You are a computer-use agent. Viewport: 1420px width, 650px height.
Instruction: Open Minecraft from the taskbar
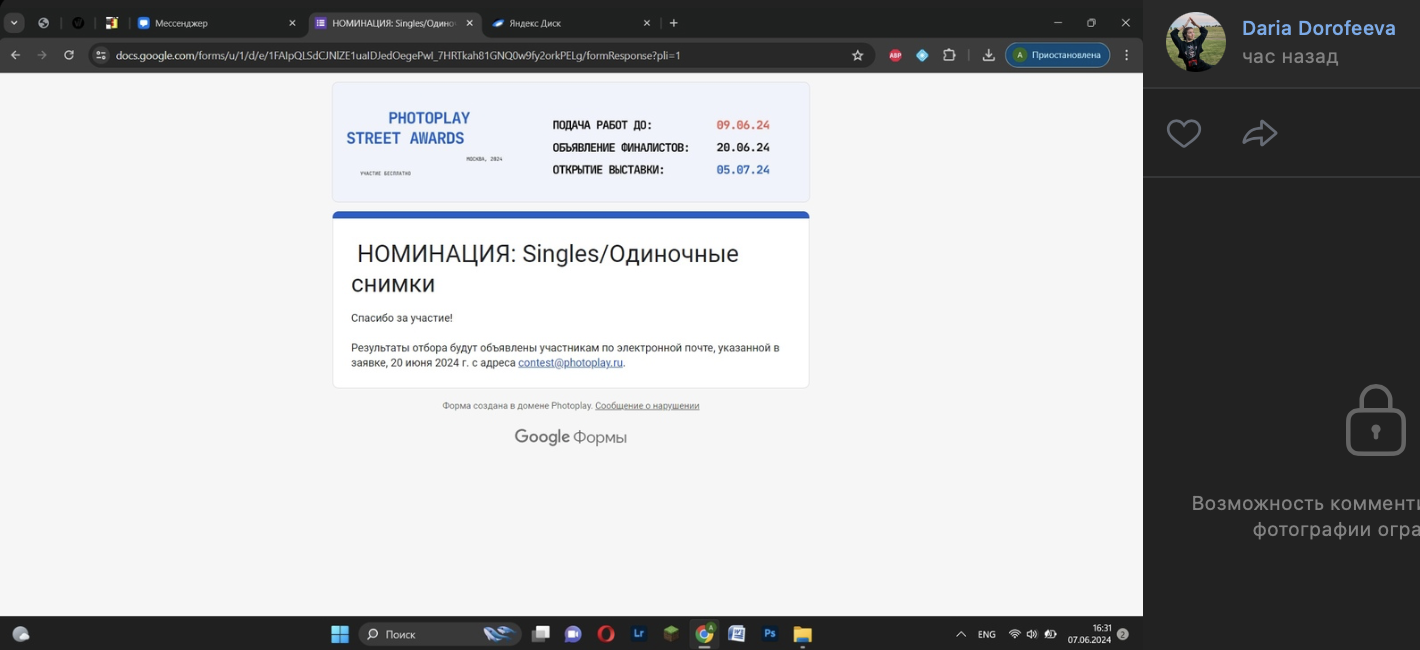click(671, 634)
